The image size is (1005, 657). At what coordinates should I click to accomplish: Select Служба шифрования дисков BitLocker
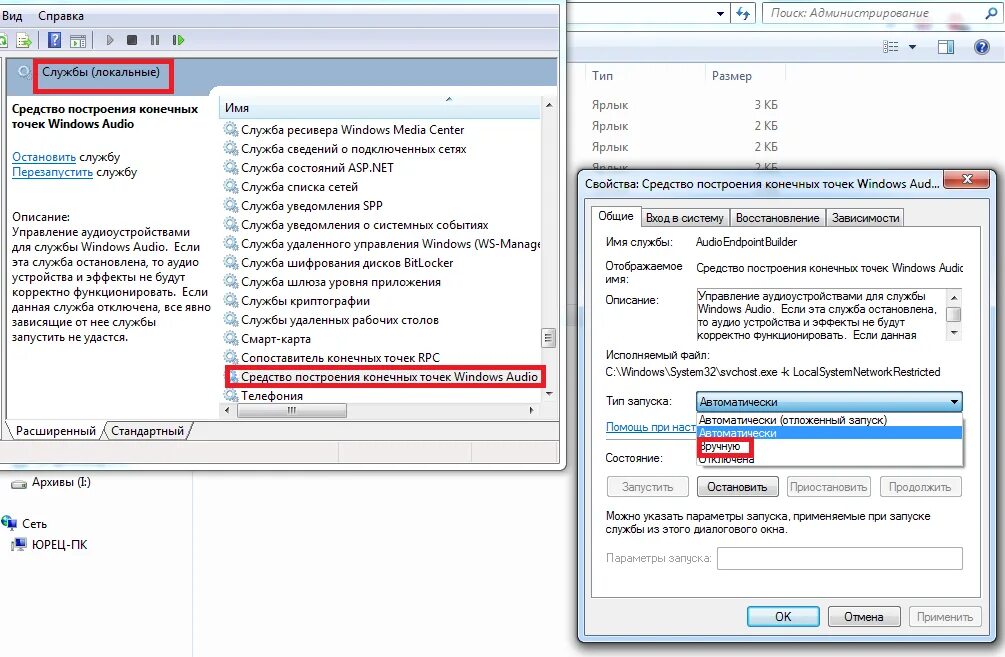347,263
